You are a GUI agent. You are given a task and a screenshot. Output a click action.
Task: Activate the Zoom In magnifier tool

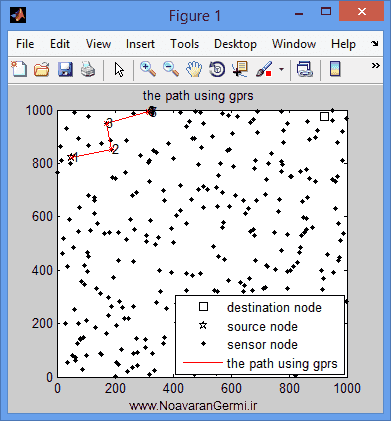coord(148,69)
